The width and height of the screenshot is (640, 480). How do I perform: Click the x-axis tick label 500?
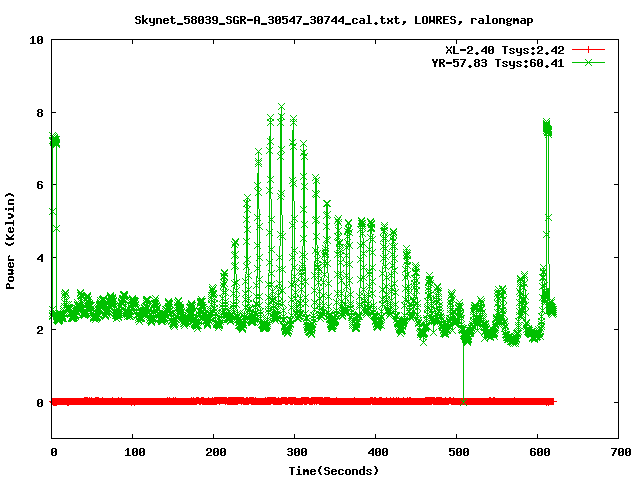458,452
